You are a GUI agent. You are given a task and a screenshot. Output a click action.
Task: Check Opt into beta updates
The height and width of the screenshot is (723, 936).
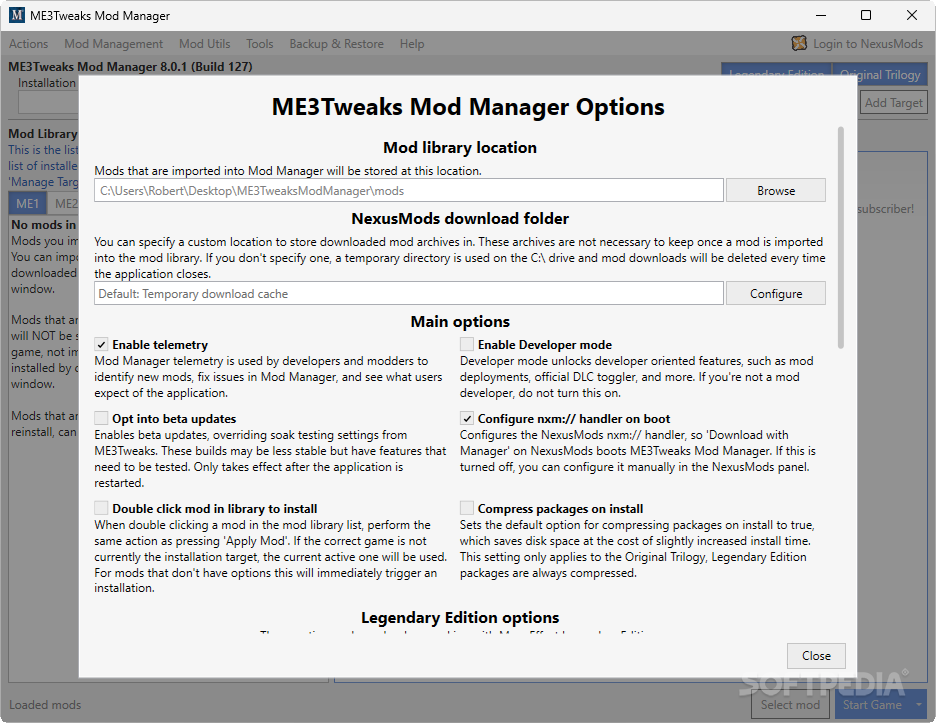tap(101, 419)
